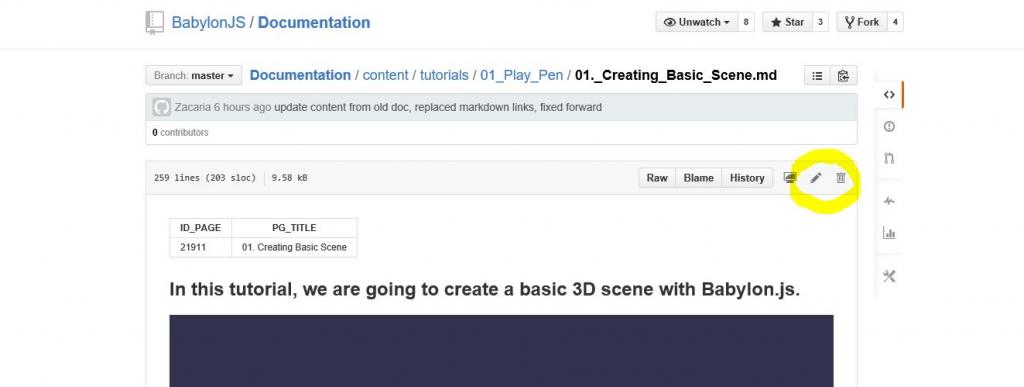View the Raw file
1024x387 pixels.
(657, 178)
